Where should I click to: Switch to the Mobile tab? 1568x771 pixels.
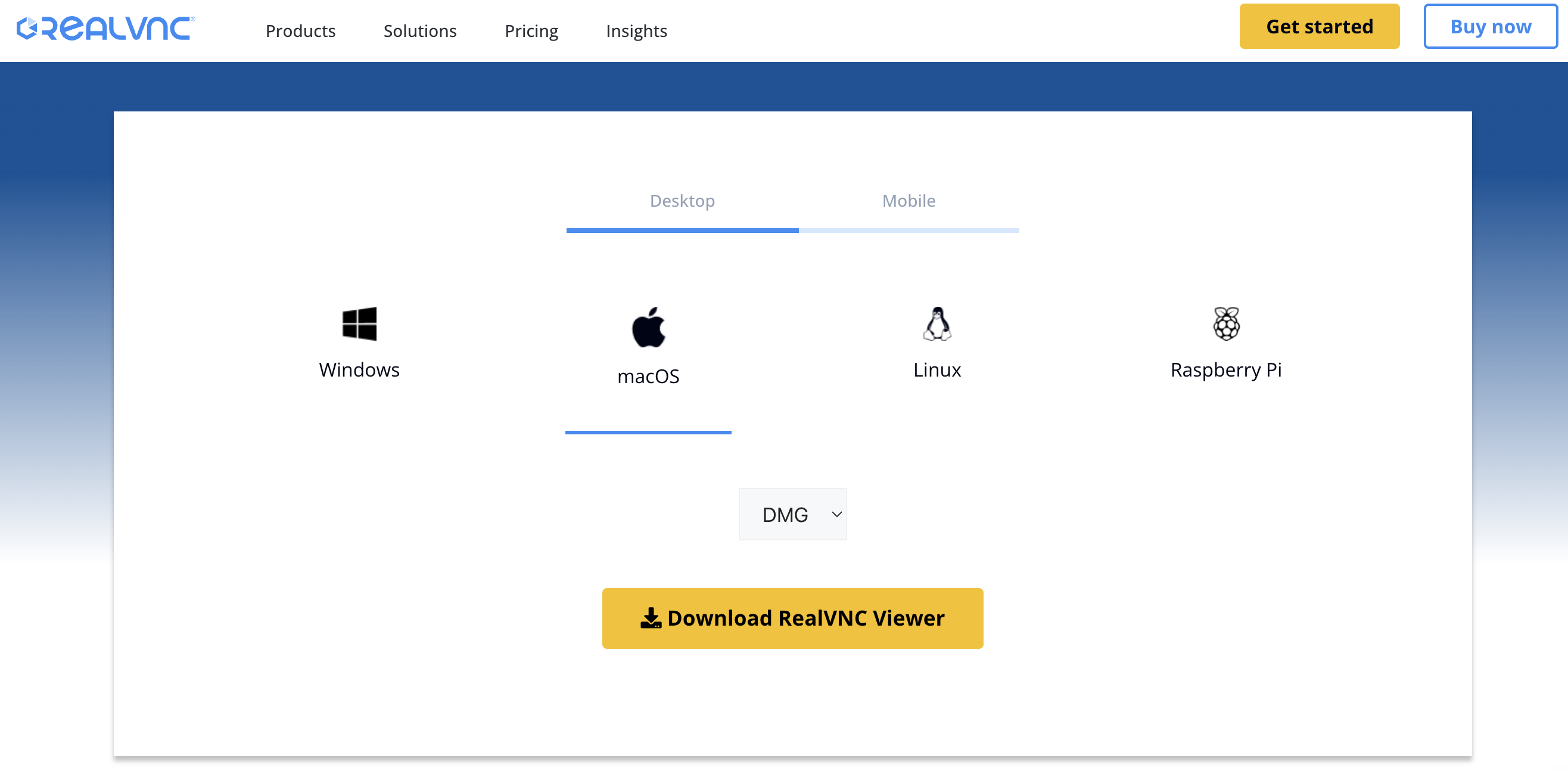[x=908, y=200]
